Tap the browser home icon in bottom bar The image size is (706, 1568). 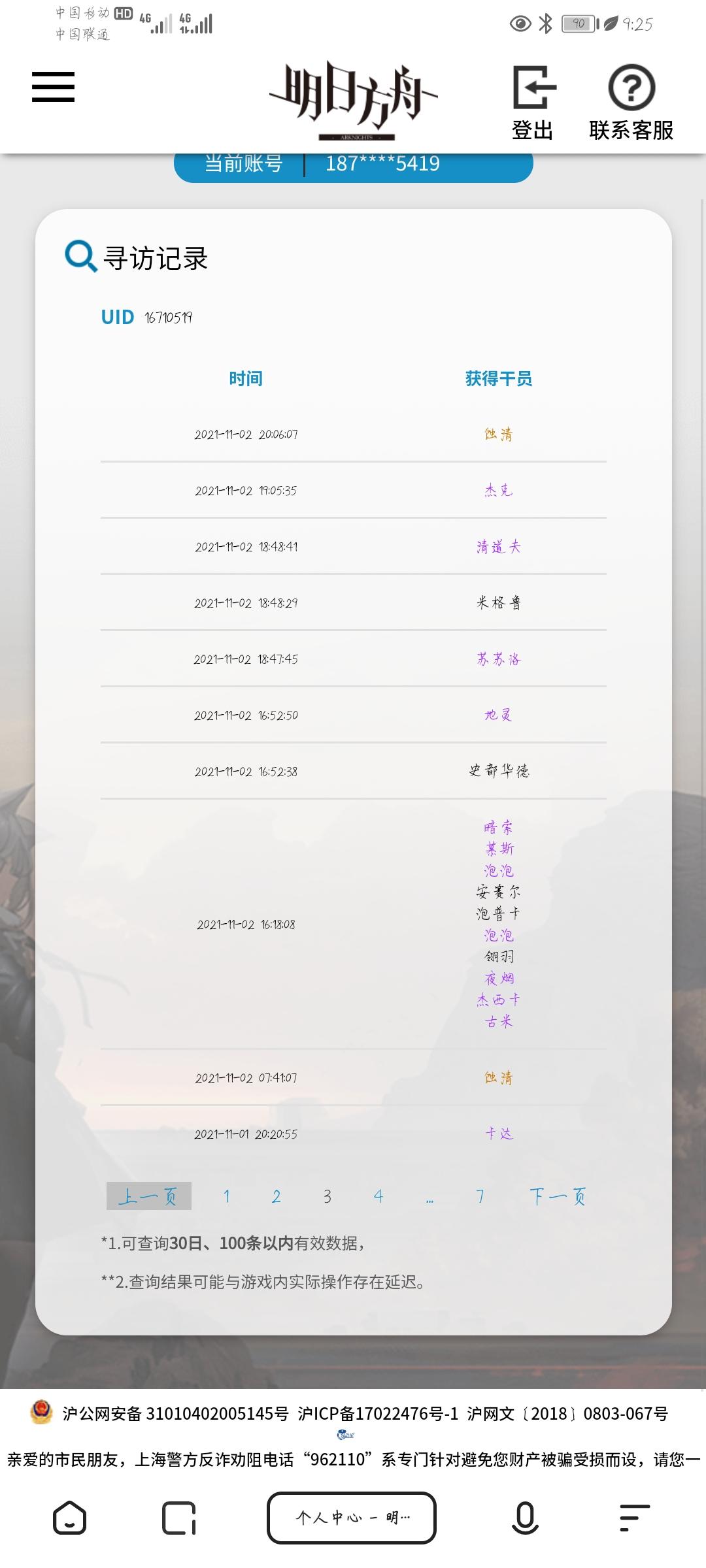point(69,1517)
